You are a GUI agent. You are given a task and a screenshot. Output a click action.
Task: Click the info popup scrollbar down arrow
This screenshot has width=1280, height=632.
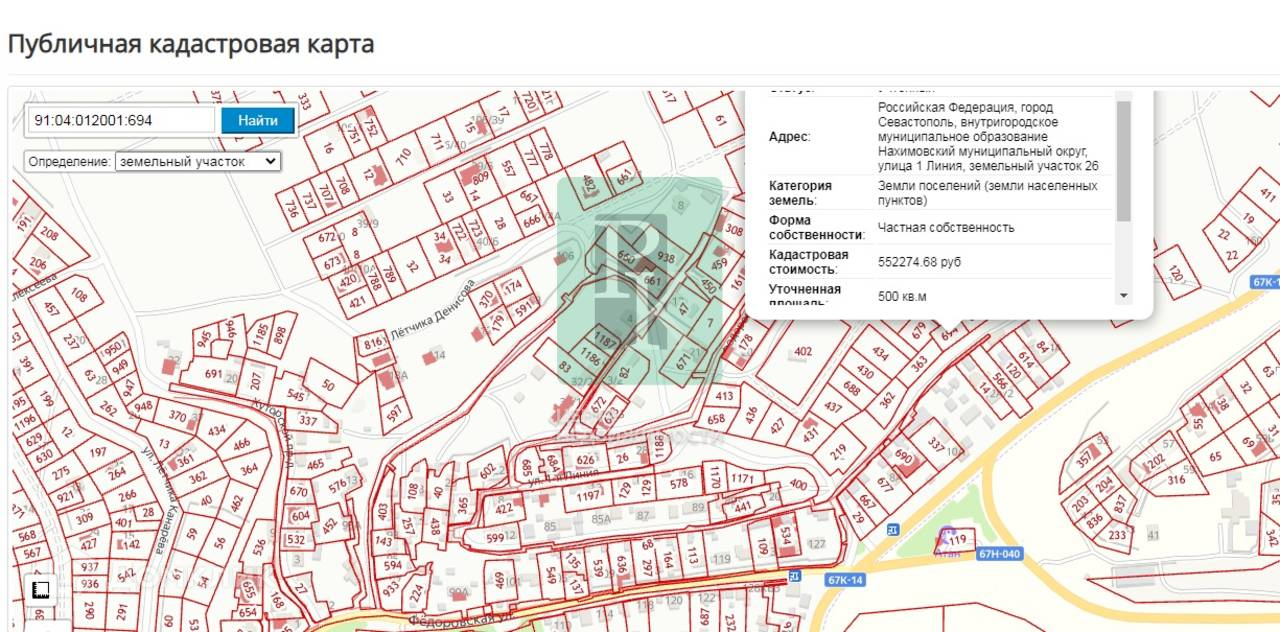pyautogui.click(x=1123, y=296)
